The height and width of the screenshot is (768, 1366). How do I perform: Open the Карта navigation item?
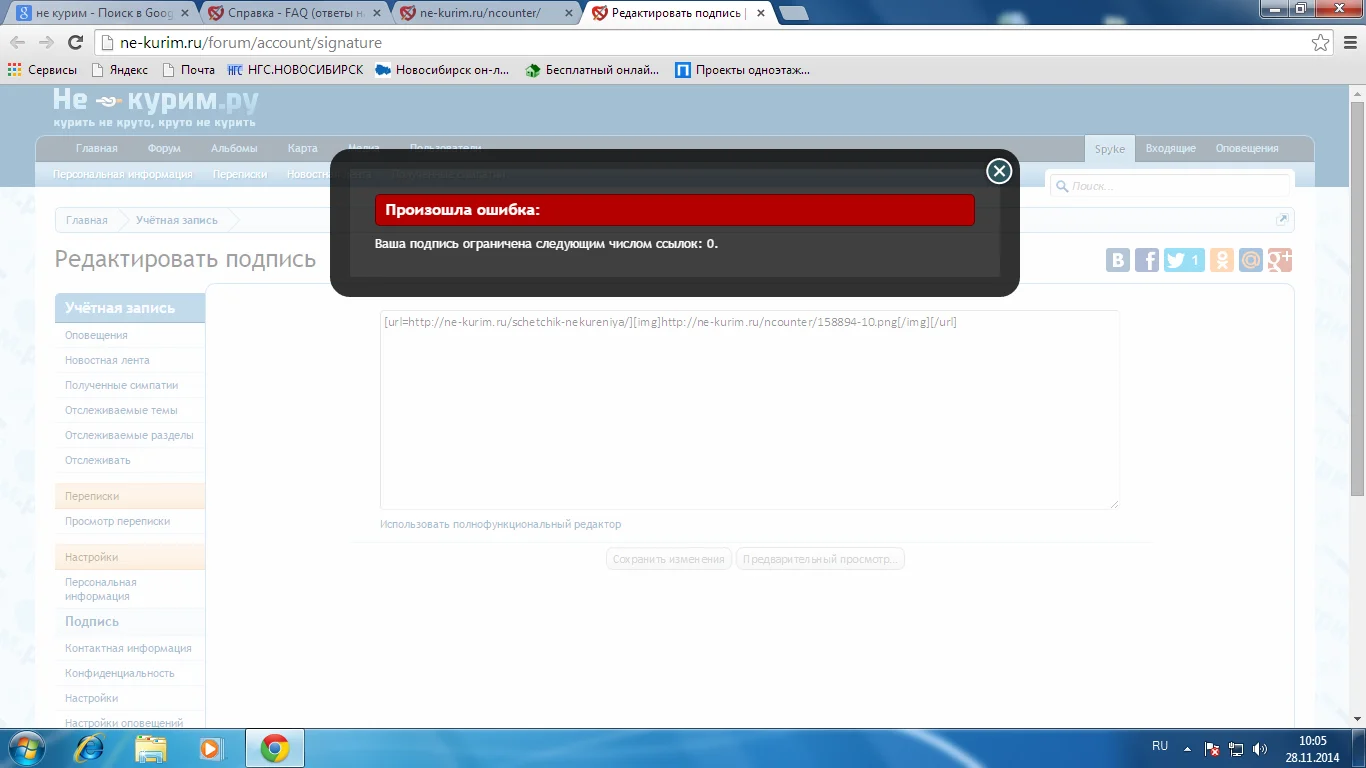(x=303, y=148)
